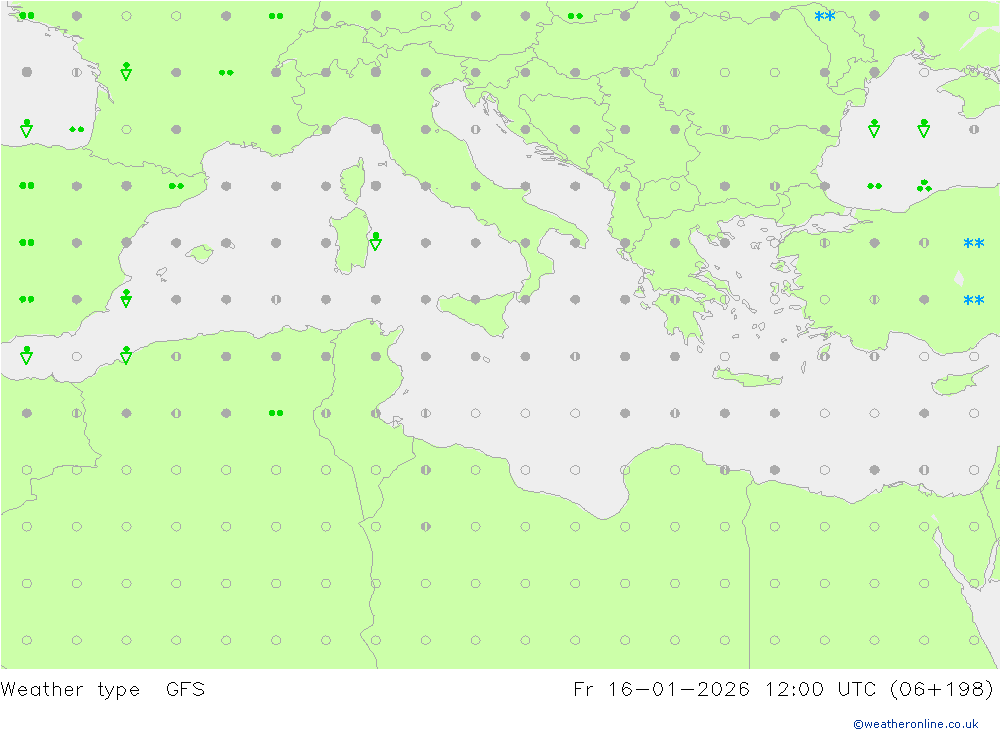The width and height of the screenshot is (1000, 733).
Task: Click the lower snow symbol over eastern Turkey
Action: 974,300
